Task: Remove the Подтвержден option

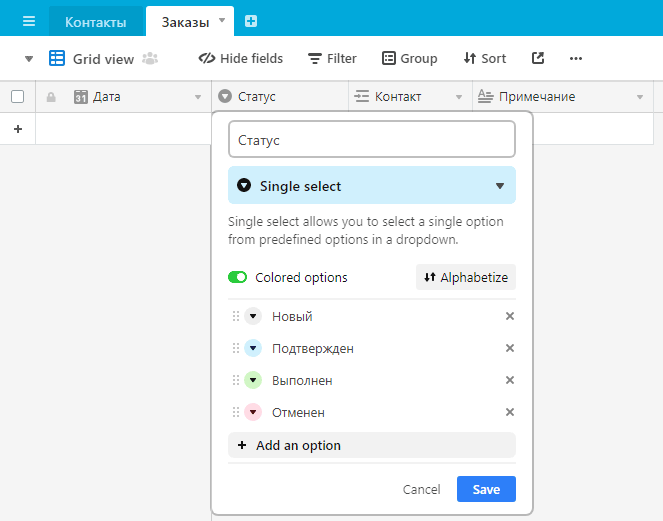Action: (x=510, y=348)
